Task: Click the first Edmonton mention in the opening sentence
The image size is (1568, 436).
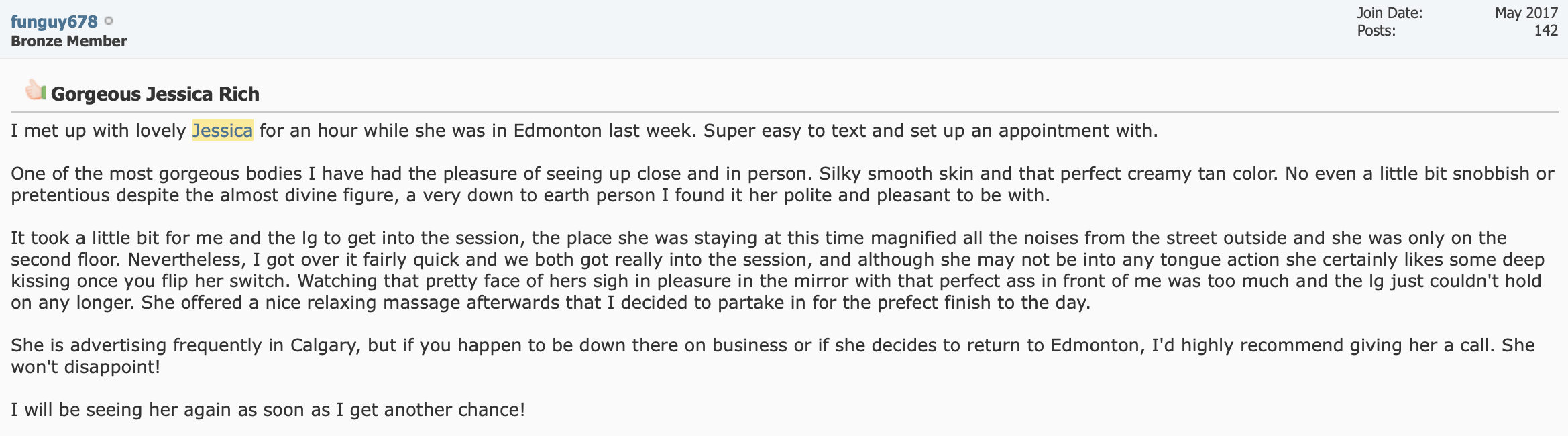Action: 558,130
